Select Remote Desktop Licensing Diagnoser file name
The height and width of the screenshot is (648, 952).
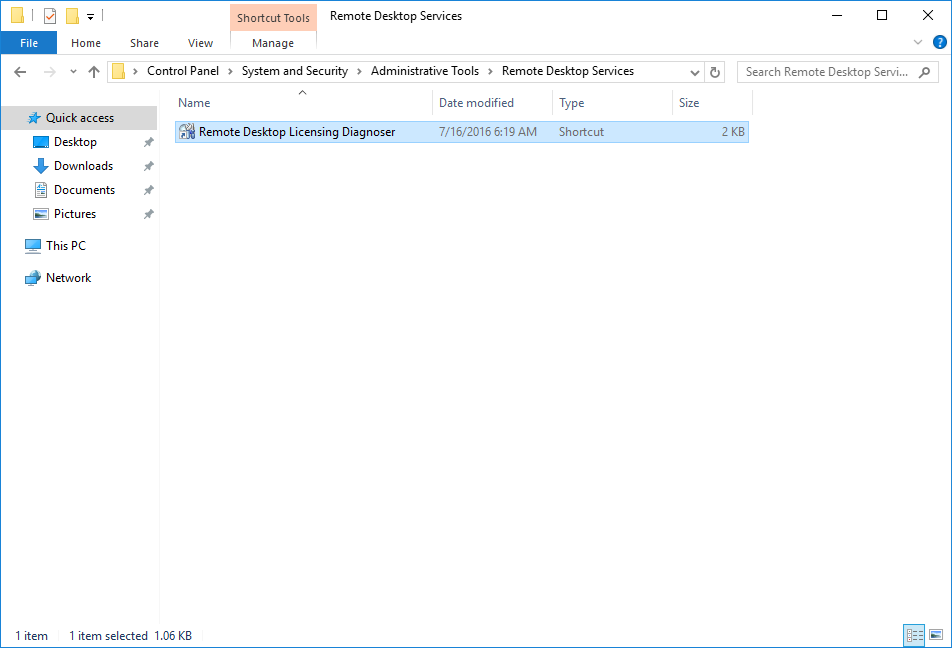click(297, 132)
